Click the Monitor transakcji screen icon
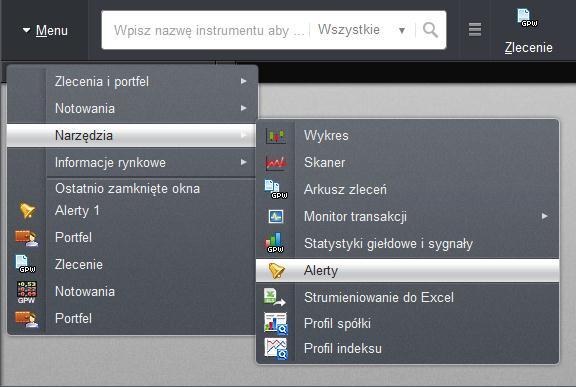The height and width of the screenshot is (387, 576). [276, 217]
